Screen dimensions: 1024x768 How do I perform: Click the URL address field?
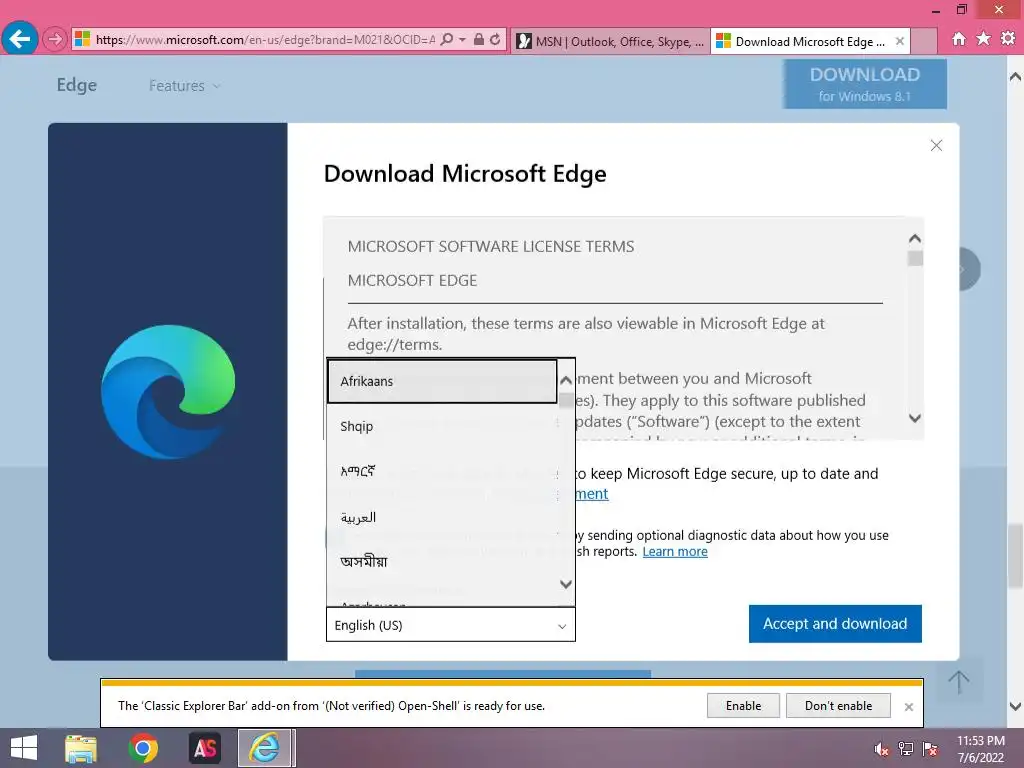[264, 39]
